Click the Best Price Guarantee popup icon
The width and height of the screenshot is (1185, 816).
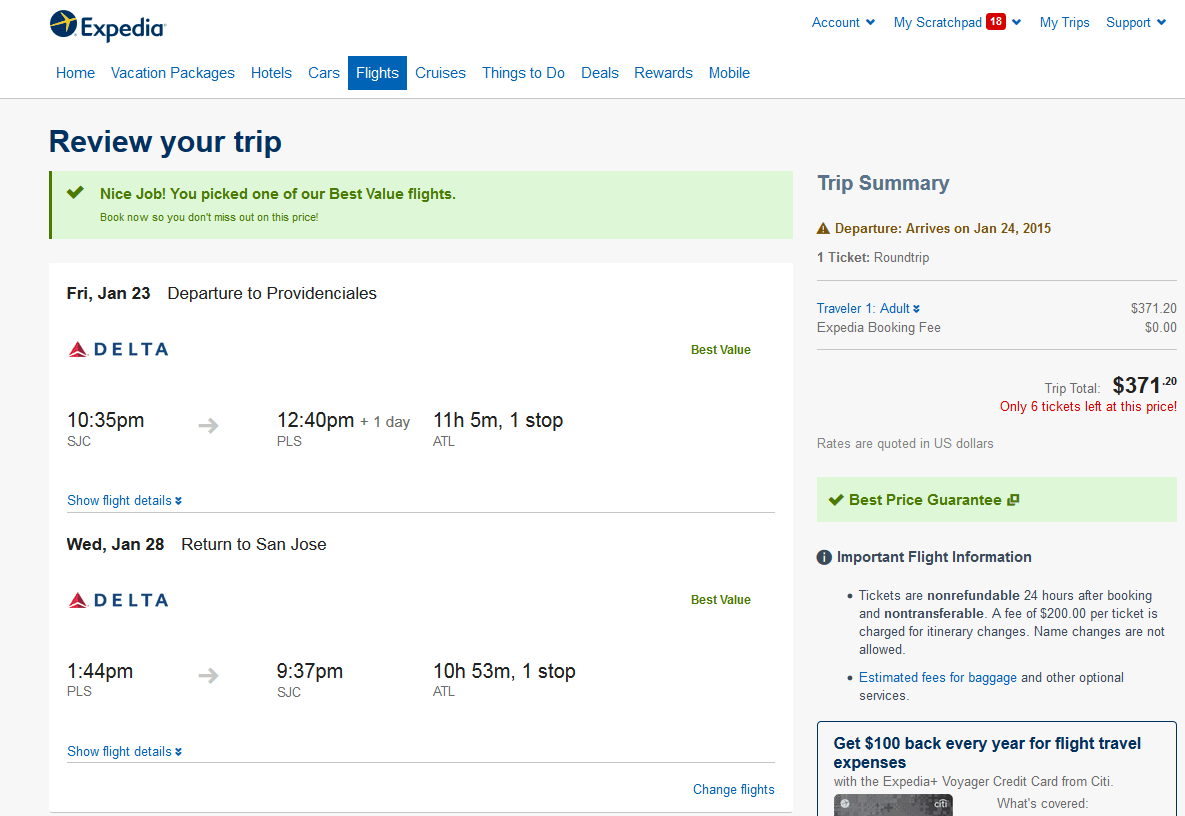1013,500
